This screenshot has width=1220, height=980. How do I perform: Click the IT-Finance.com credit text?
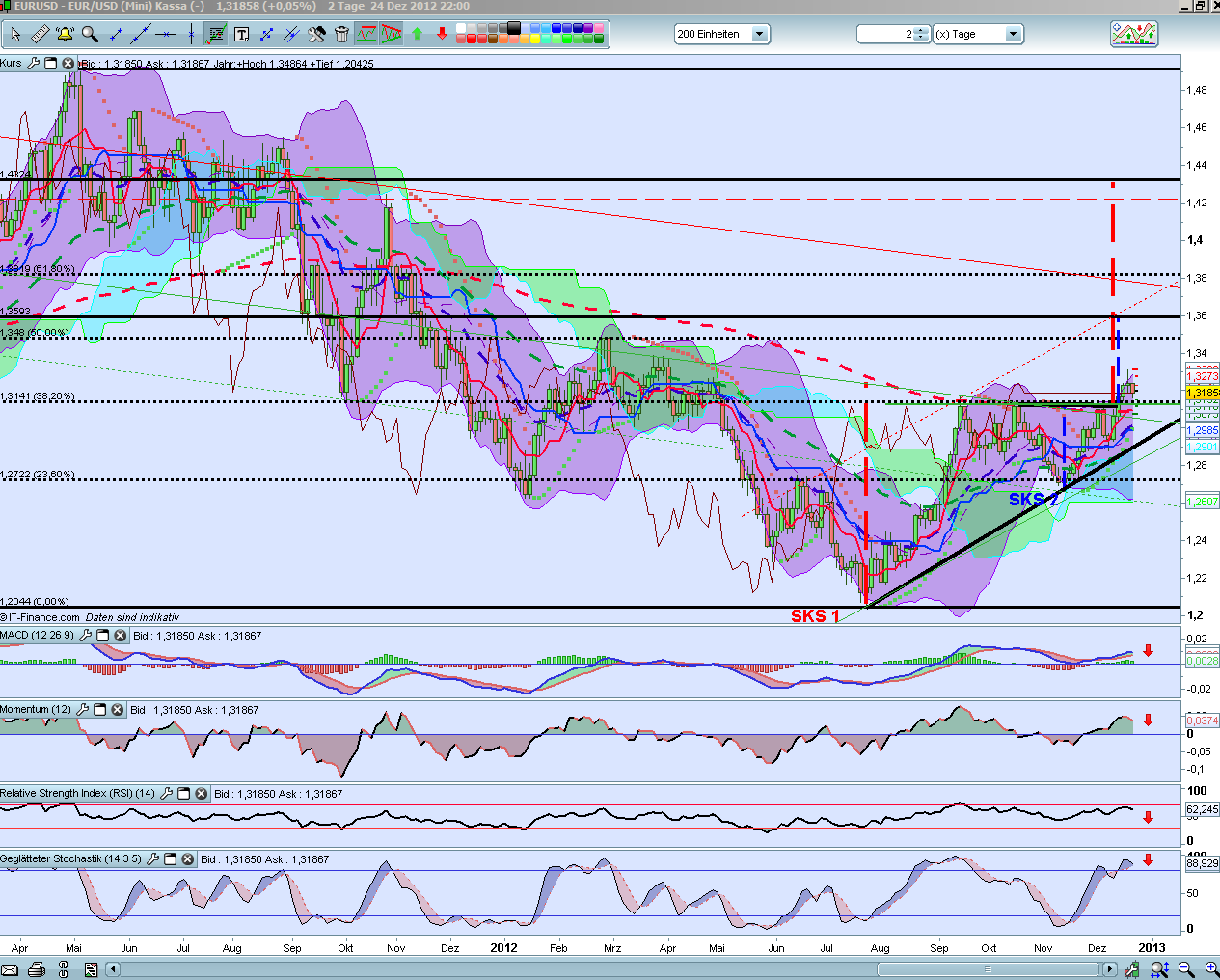tap(41, 617)
